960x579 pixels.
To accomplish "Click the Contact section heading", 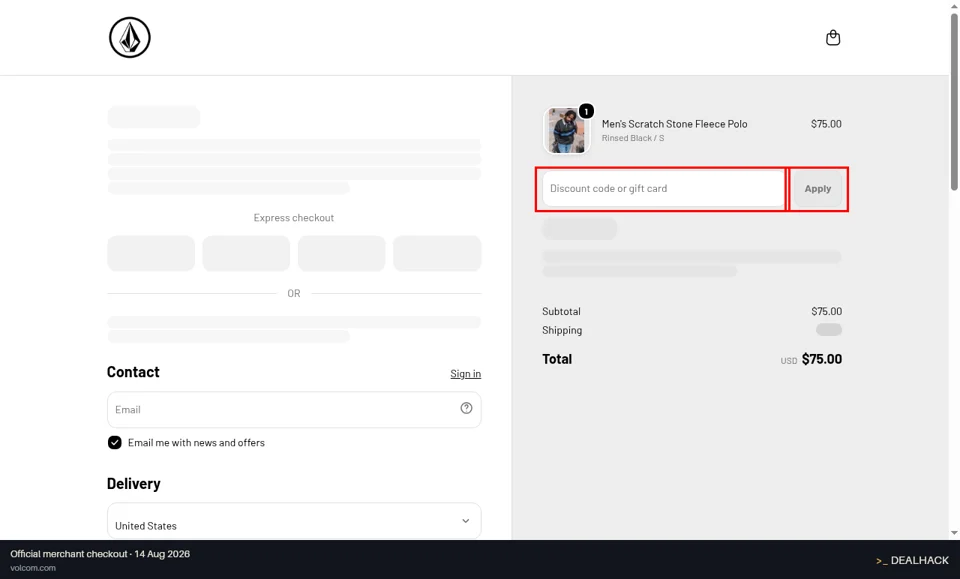I will click(x=133, y=372).
